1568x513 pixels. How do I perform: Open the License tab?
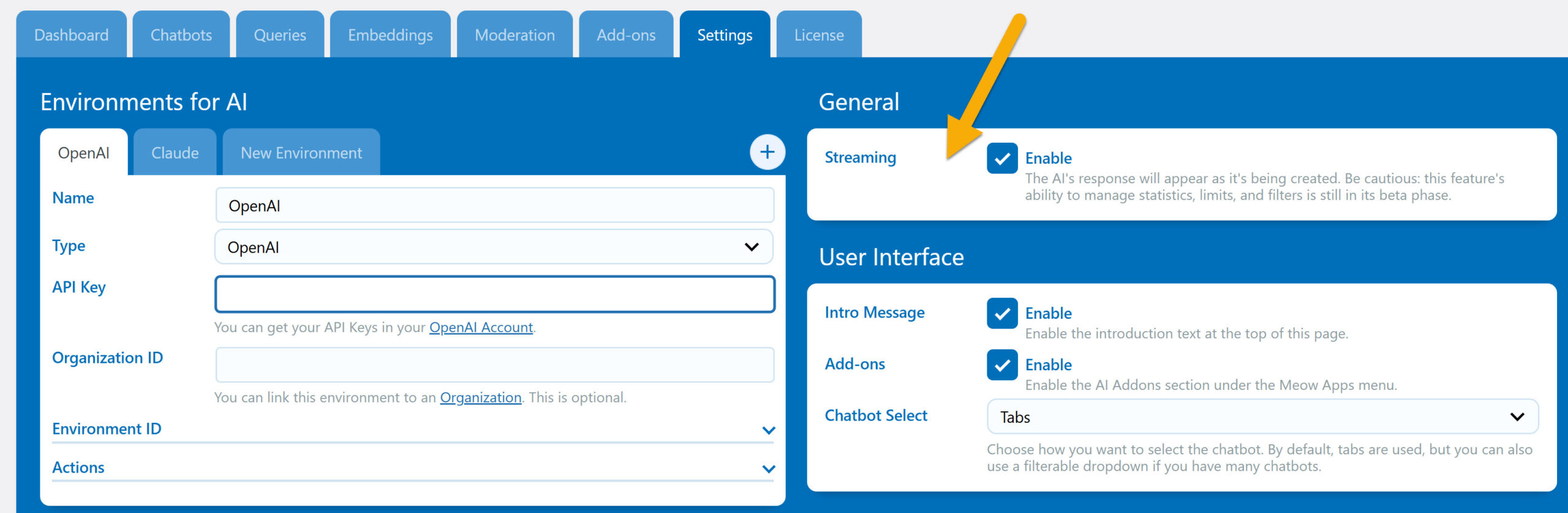[x=819, y=35]
